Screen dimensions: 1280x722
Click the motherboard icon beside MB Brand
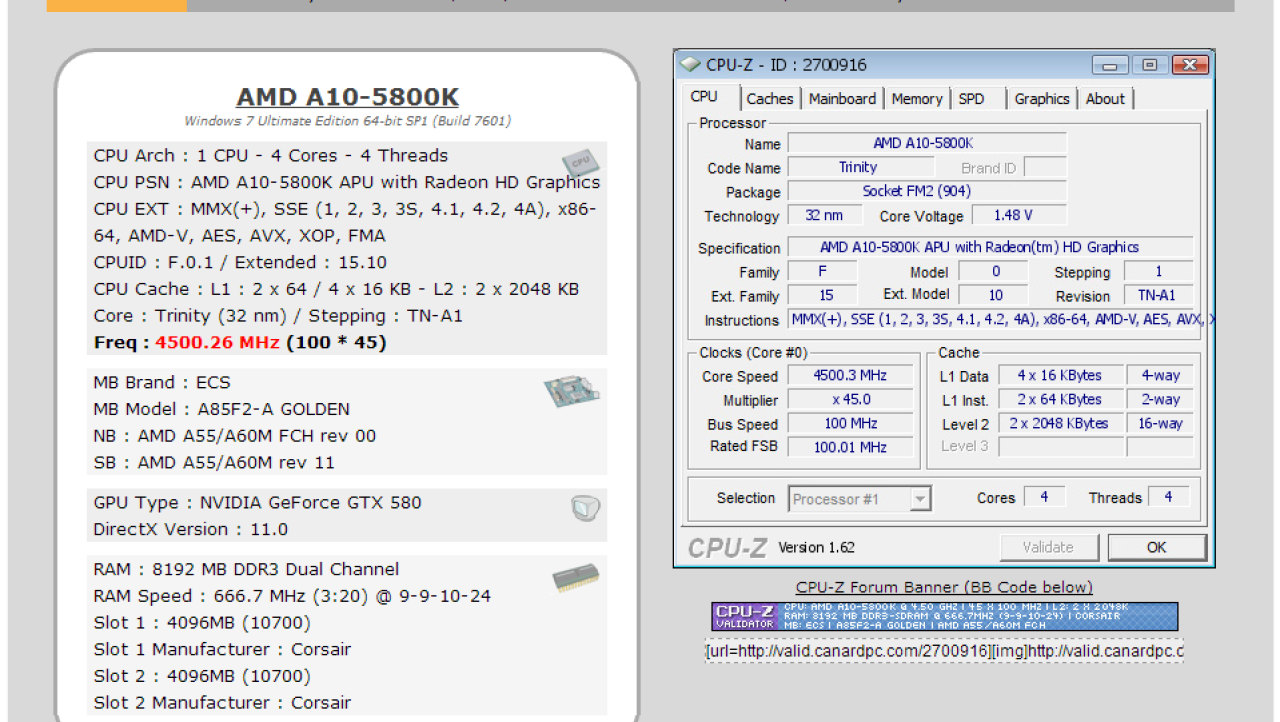pyautogui.click(x=572, y=392)
